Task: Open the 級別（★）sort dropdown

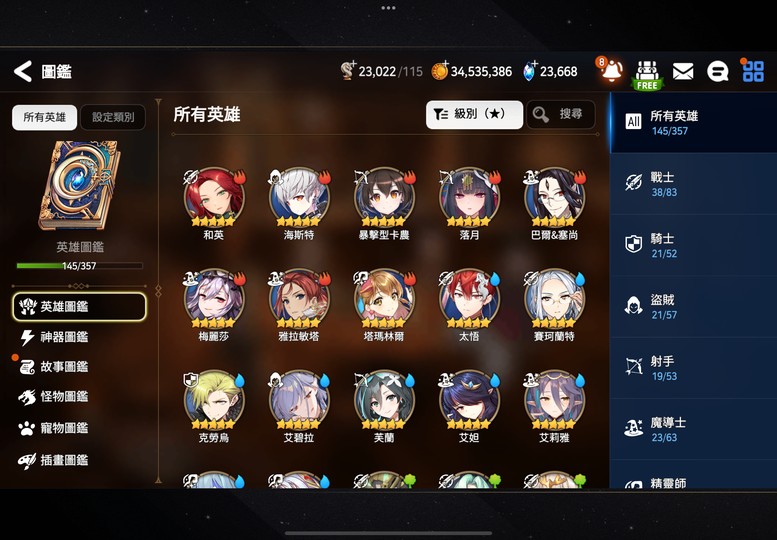Action: [474, 114]
